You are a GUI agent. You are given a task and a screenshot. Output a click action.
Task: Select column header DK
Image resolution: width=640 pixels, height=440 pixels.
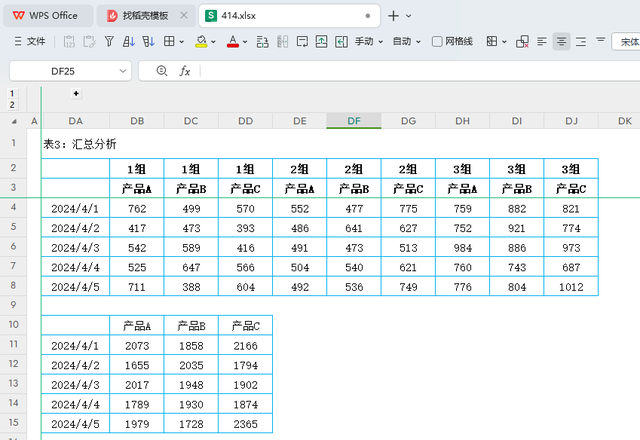[x=624, y=121]
